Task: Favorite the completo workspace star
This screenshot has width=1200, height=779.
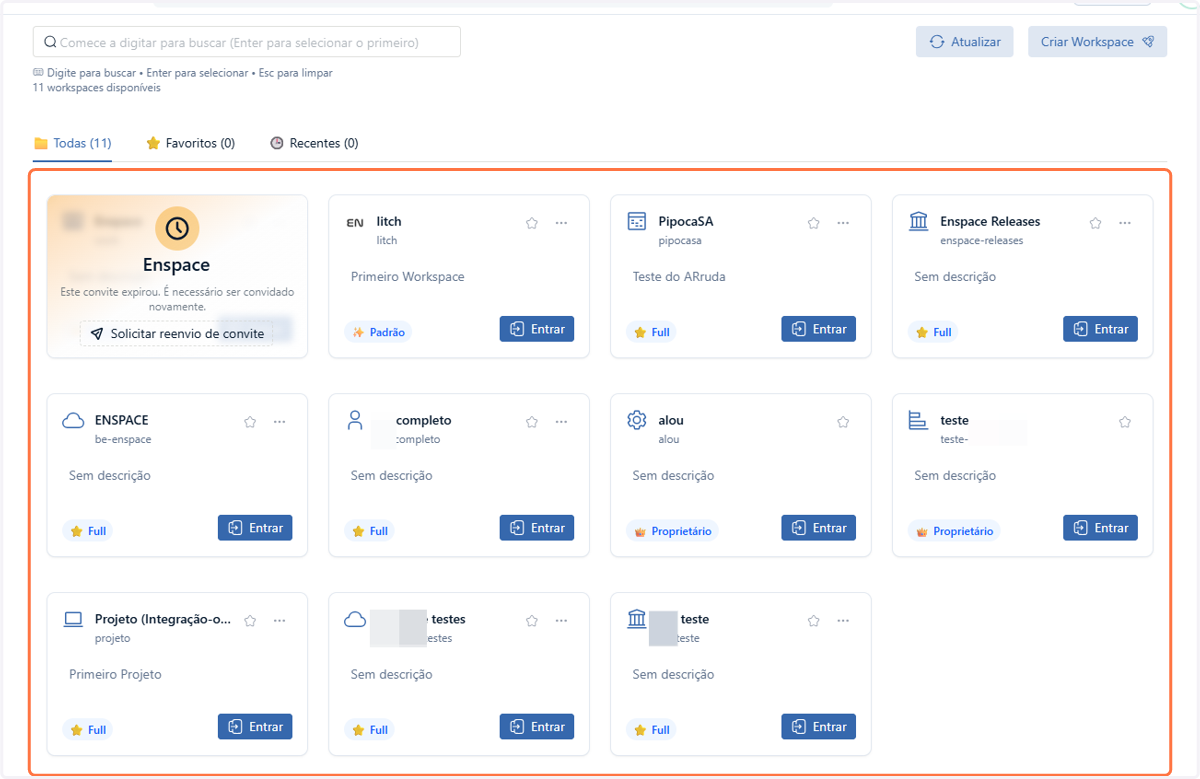Action: (x=532, y=422)
